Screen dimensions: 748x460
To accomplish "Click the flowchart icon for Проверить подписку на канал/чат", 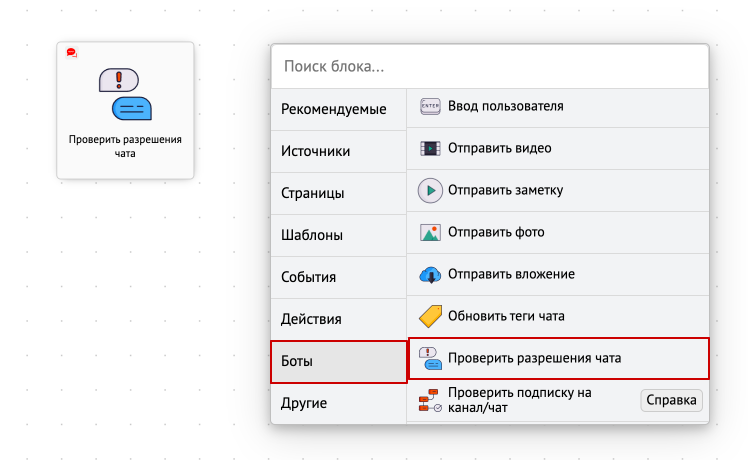I will (x=430, y=400).
